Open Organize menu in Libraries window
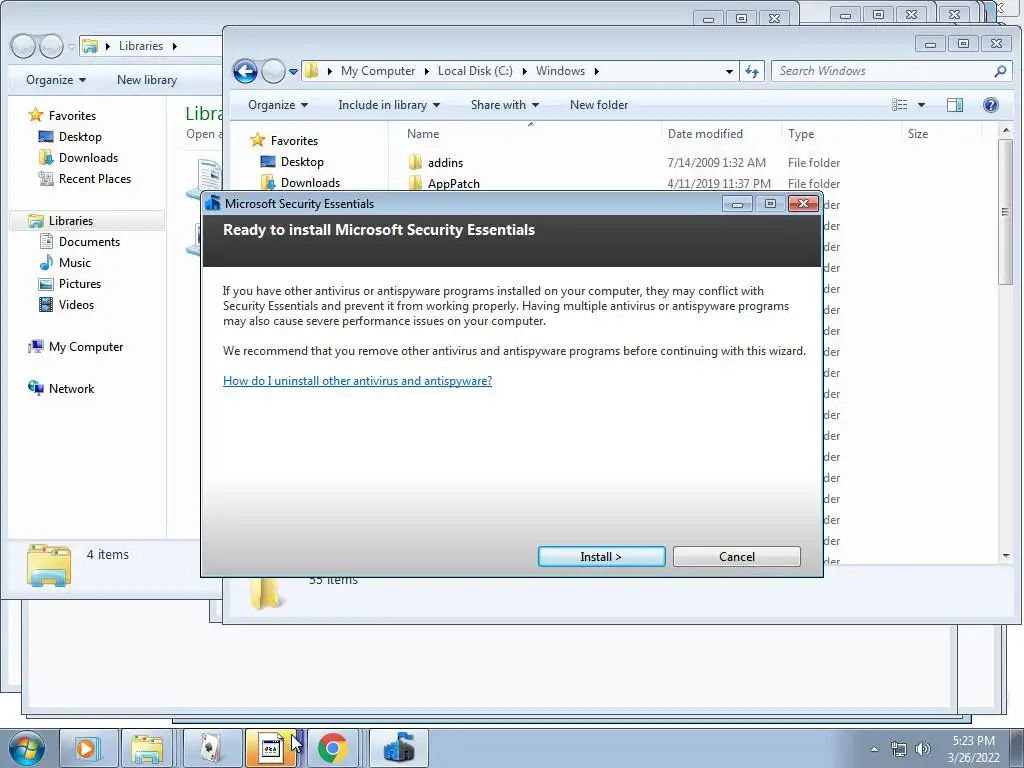The height and width of the screenshot is (768, 1024). pos(56,80)
